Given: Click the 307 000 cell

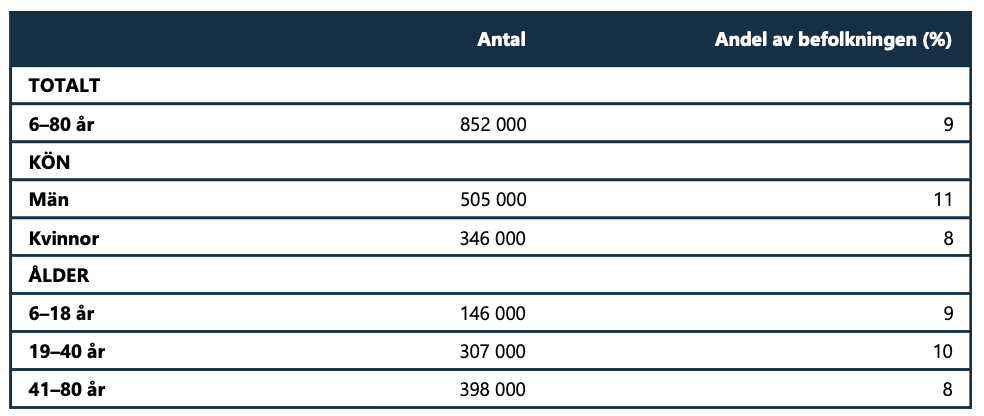Looking at the screenshot, I should (x=489, y=351).
